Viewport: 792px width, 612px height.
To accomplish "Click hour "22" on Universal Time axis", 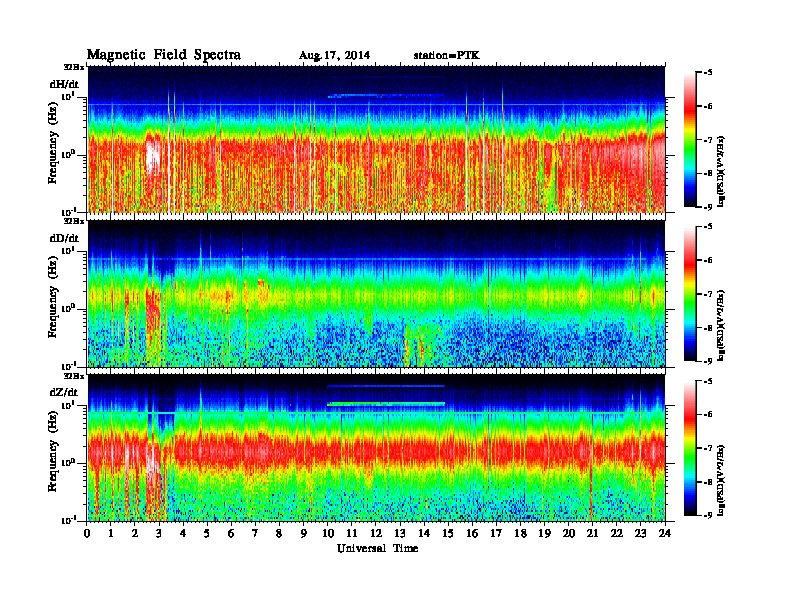I will point(617,533).
